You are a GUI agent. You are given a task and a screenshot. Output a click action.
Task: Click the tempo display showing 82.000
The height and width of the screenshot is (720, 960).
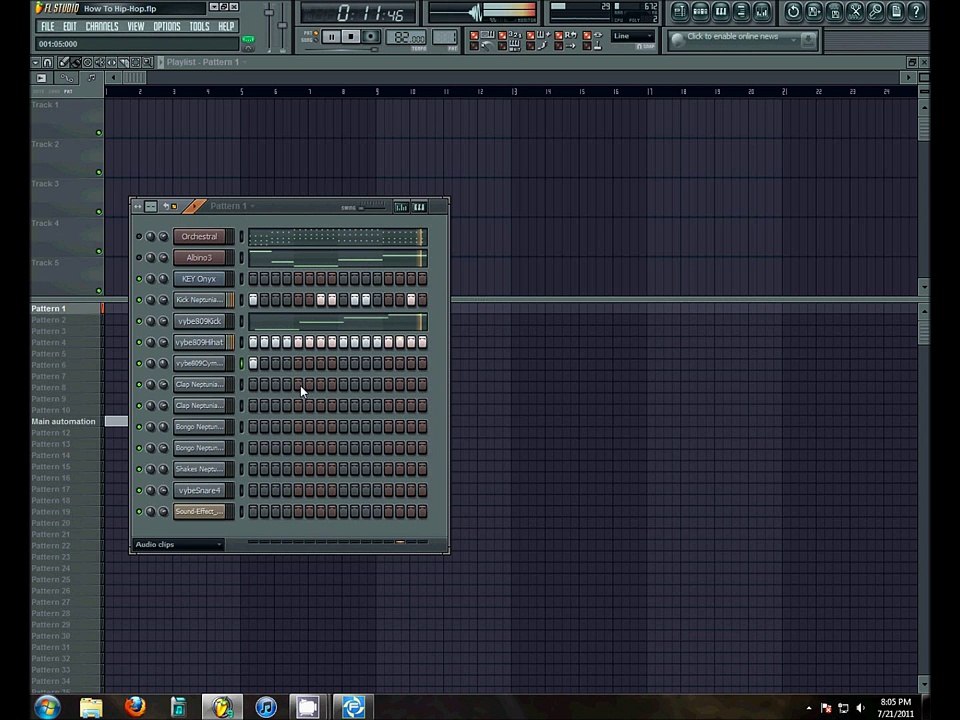pyautogui.click(x=407, y=38)
